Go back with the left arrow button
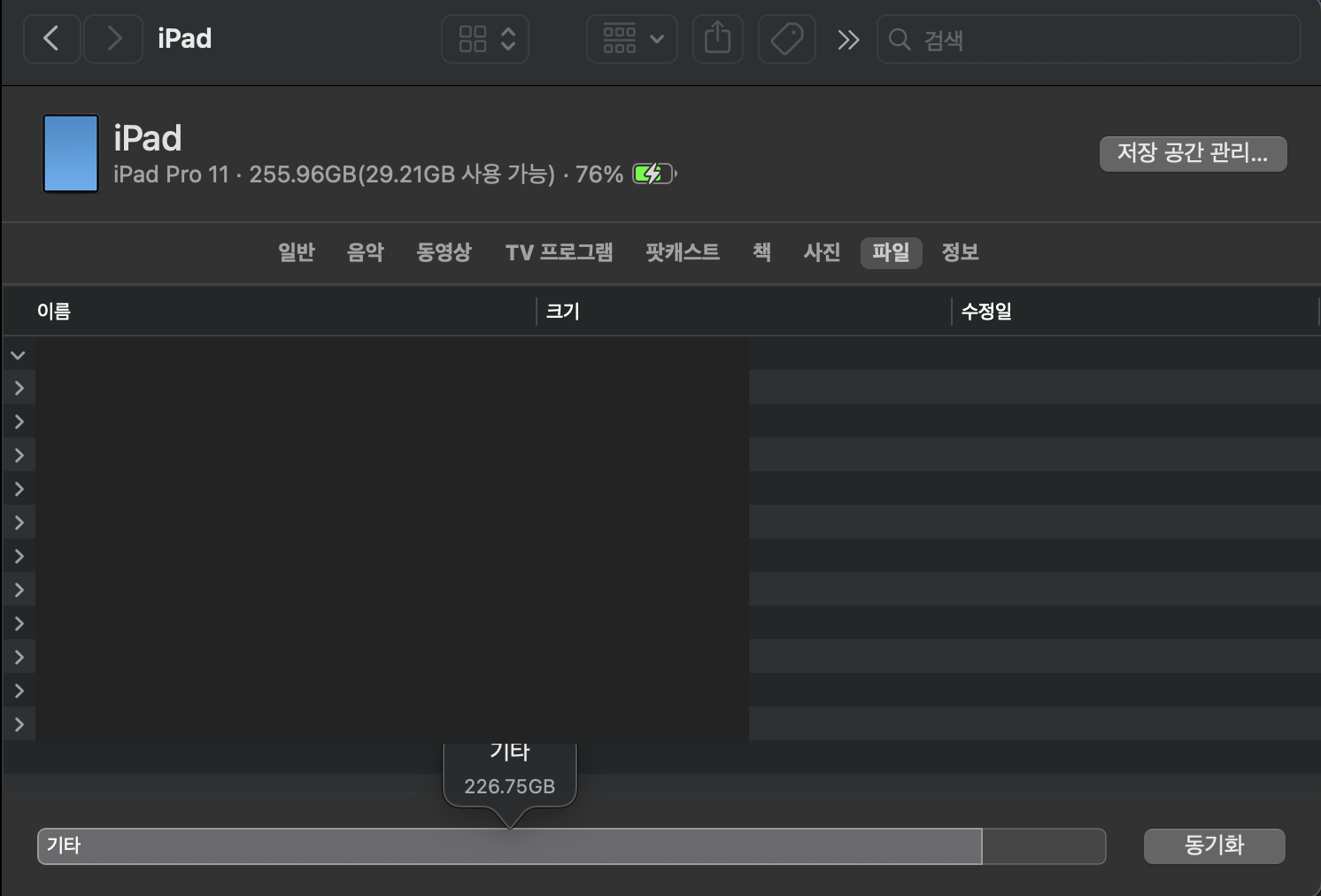Viewport: 1321px width, 896px height. click(x=51, y=39)
